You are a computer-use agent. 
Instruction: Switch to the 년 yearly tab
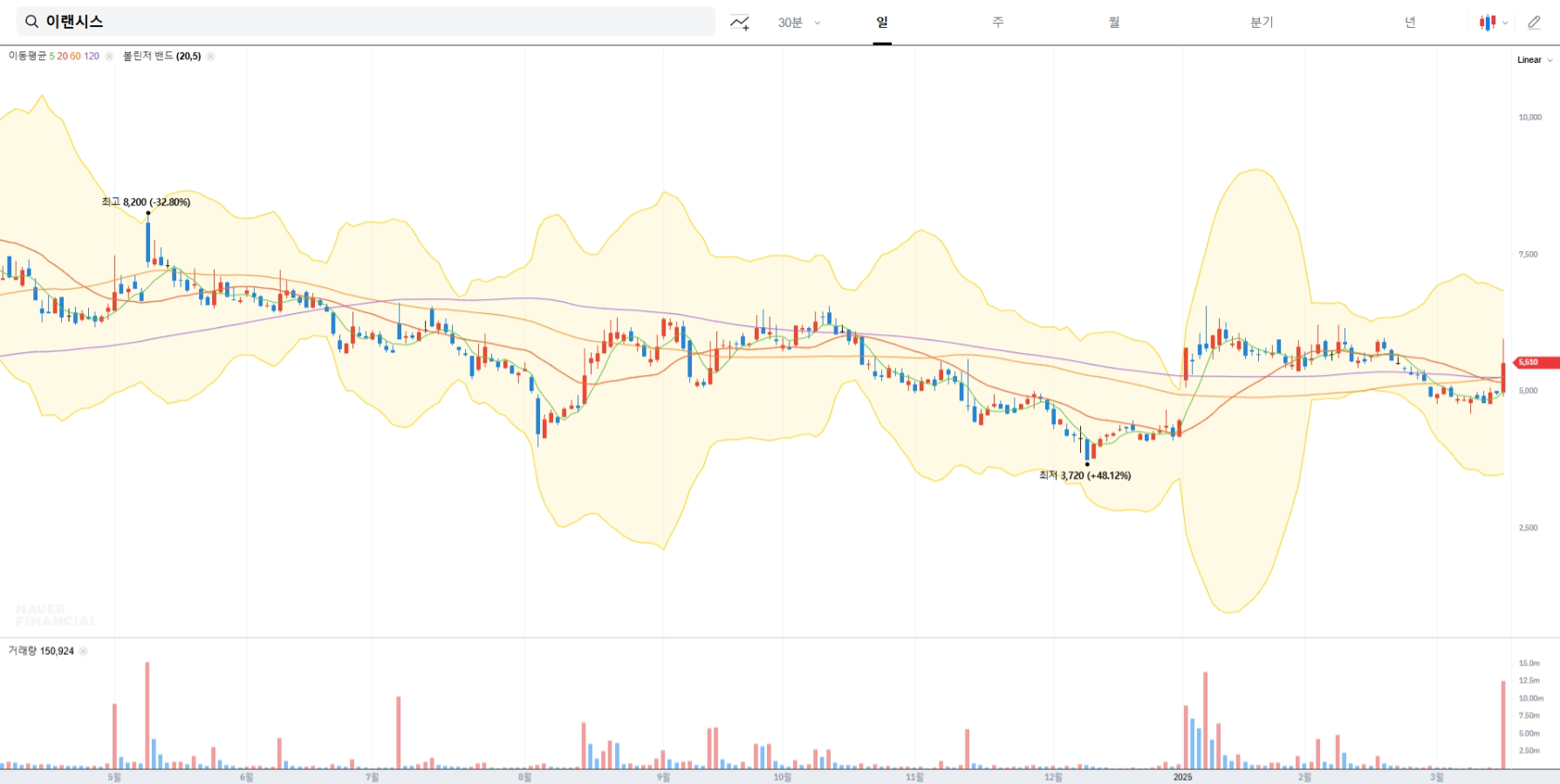point(1410,23)
